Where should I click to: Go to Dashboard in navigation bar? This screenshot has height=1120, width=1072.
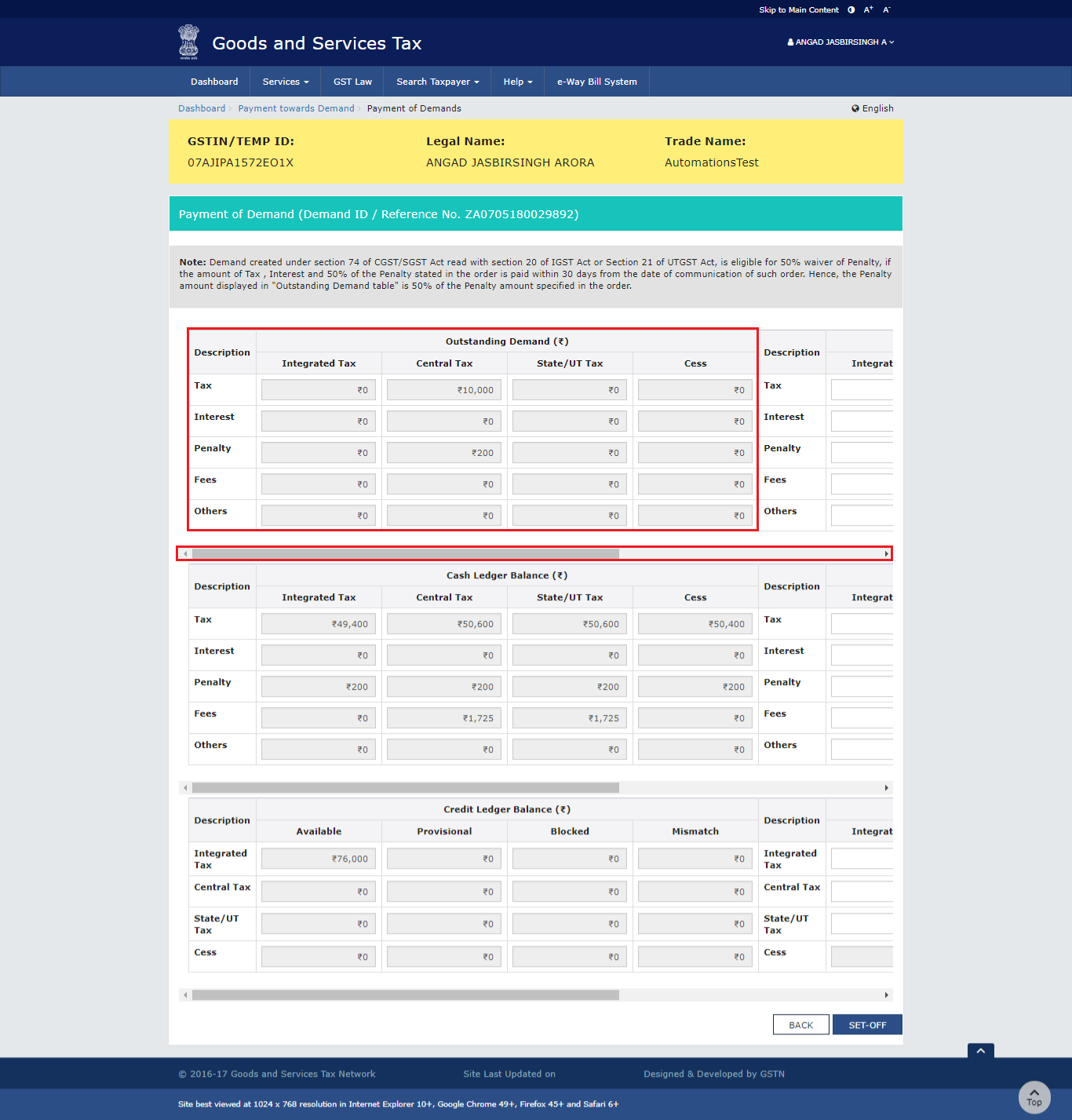(214, 82)
